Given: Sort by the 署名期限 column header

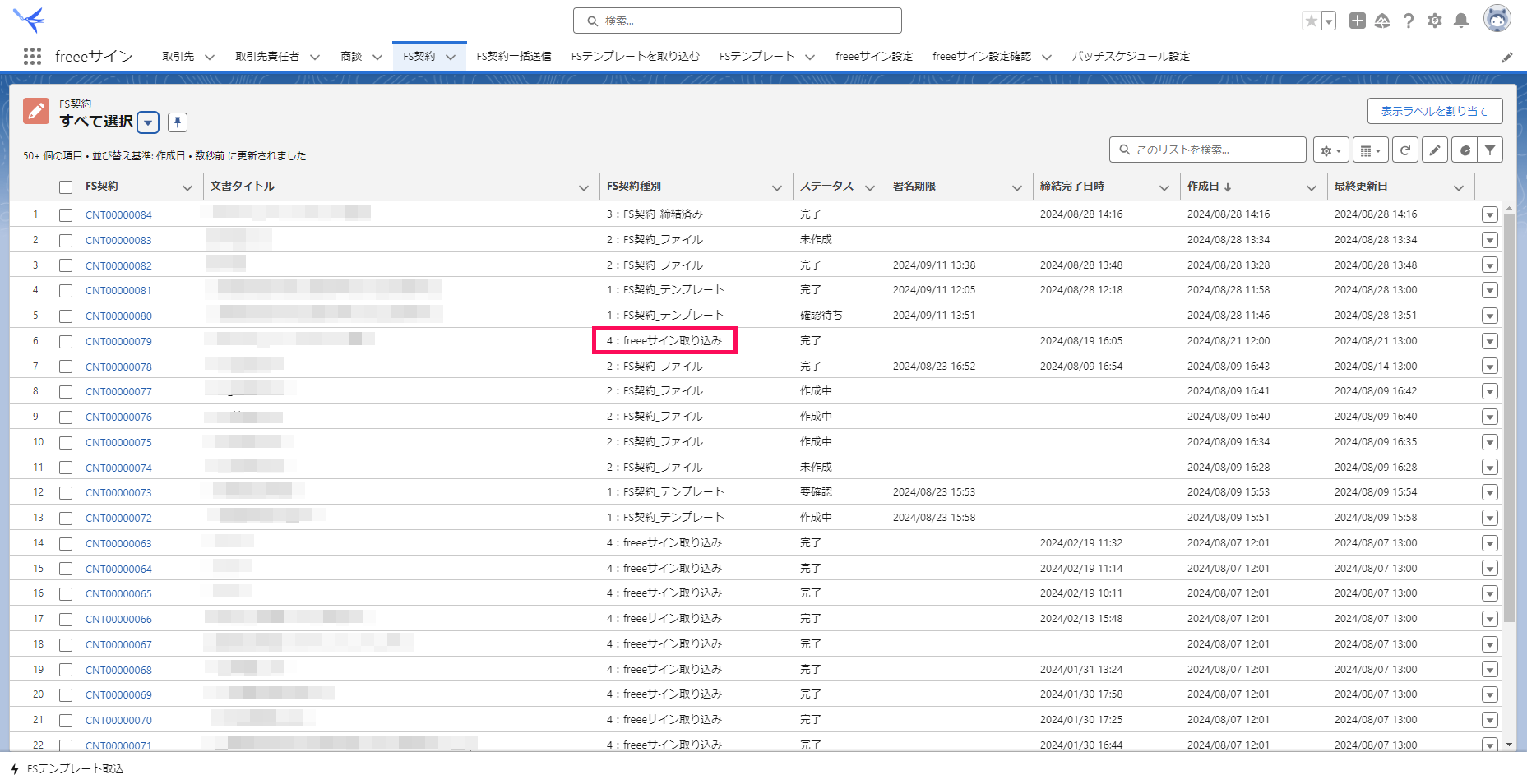Looking at the screenshot, I should pyautogui.click(x=914, y=187).
